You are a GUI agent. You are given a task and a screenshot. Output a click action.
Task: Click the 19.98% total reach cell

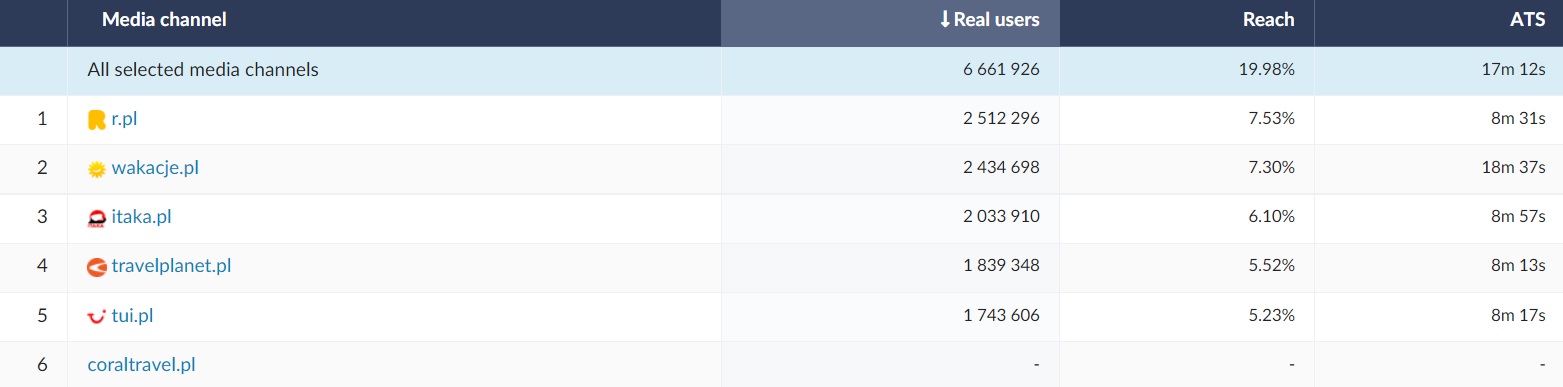pos(1266,70)
